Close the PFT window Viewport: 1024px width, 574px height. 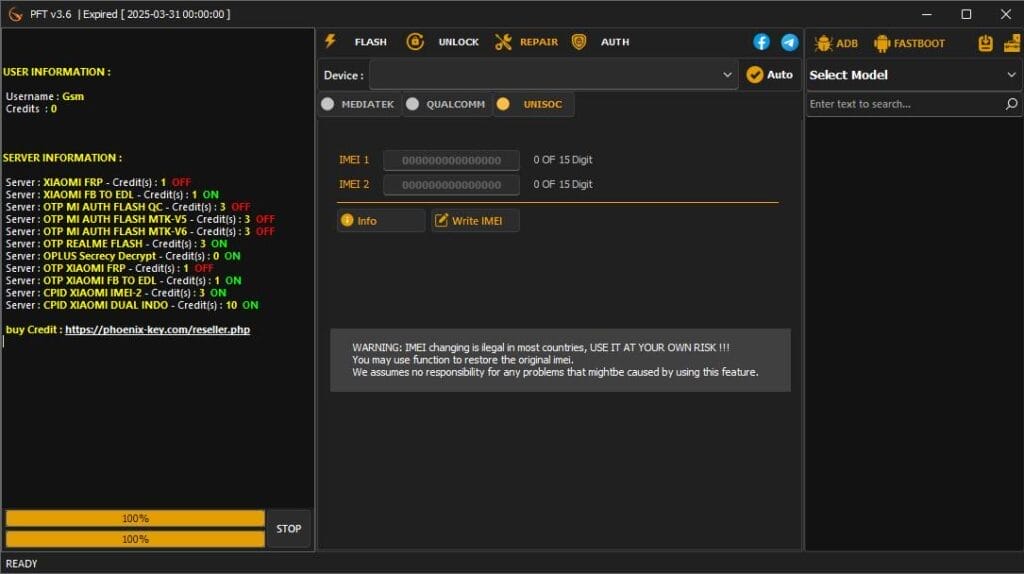[x=1006, y=14]
